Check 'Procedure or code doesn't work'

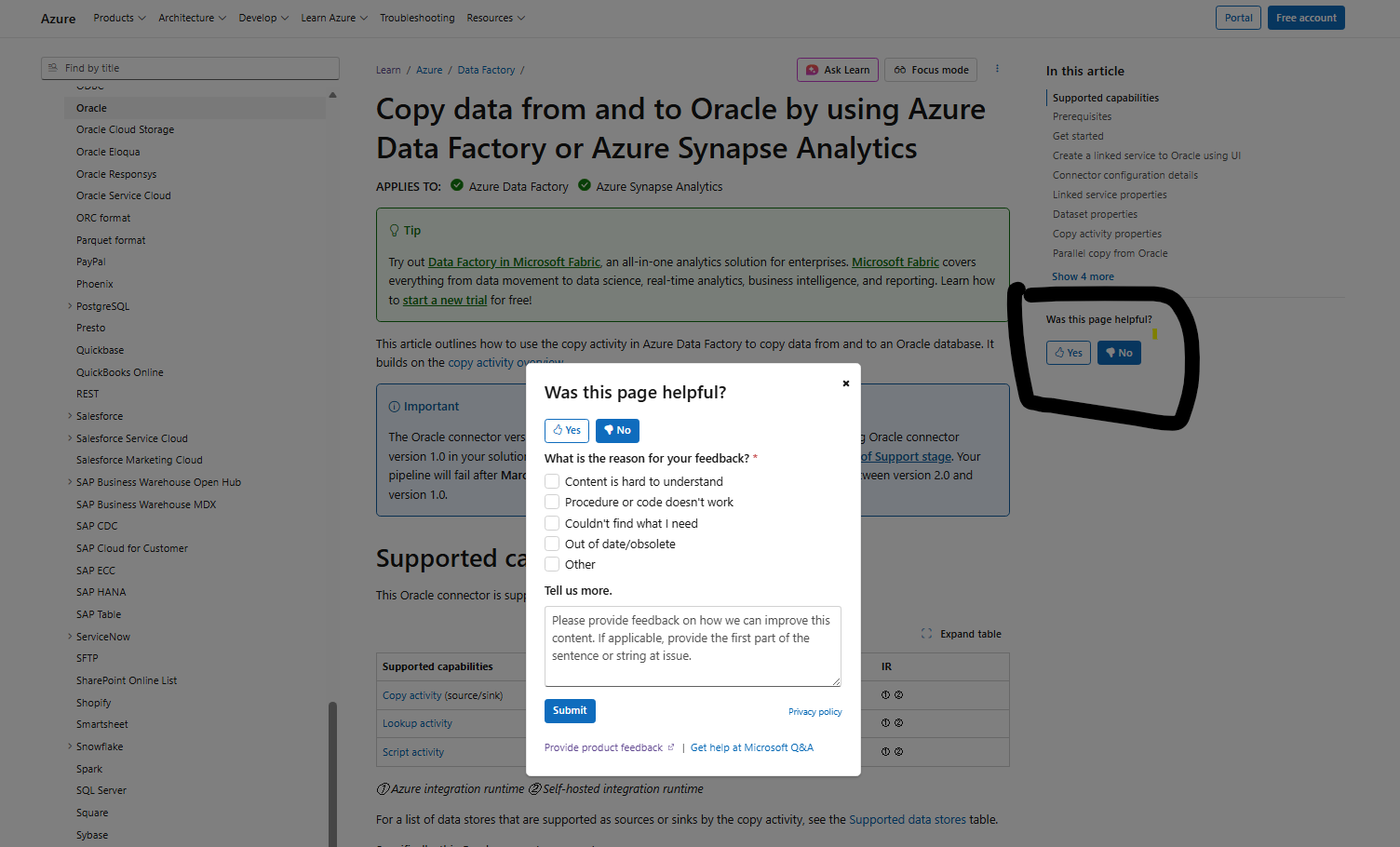point(552,502)
